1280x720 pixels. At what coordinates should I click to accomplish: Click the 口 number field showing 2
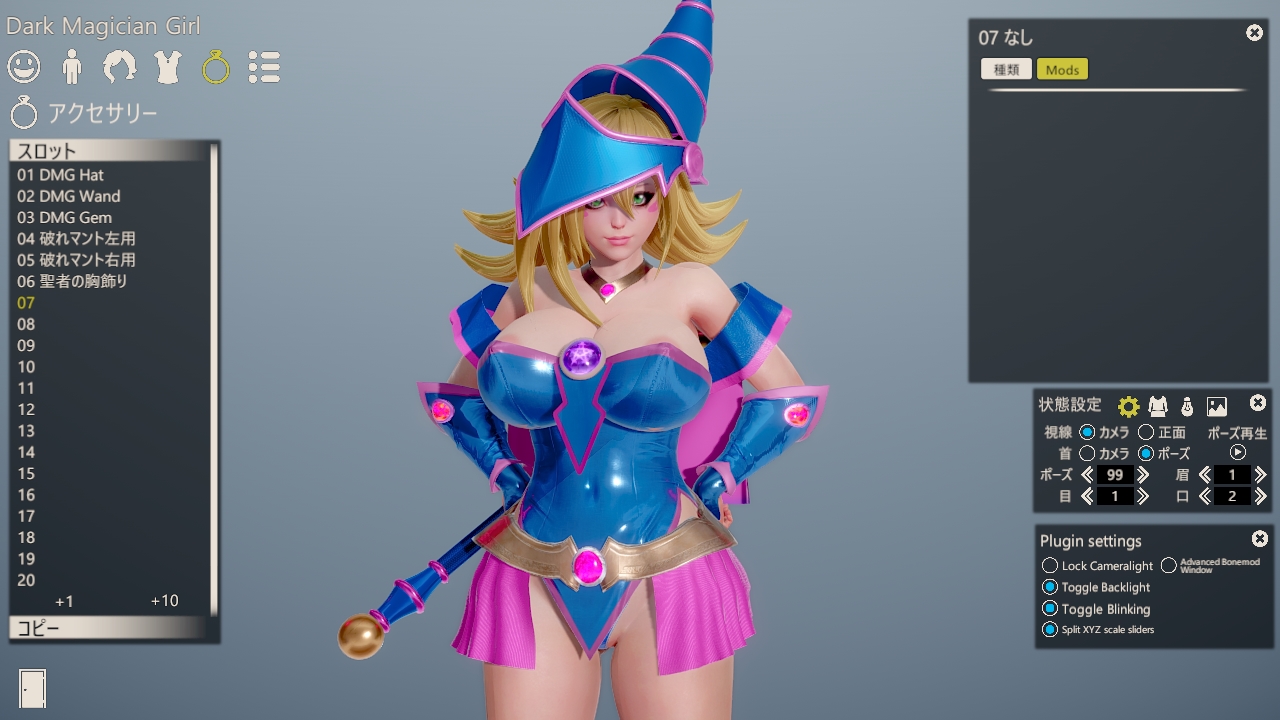[1232, 496]
